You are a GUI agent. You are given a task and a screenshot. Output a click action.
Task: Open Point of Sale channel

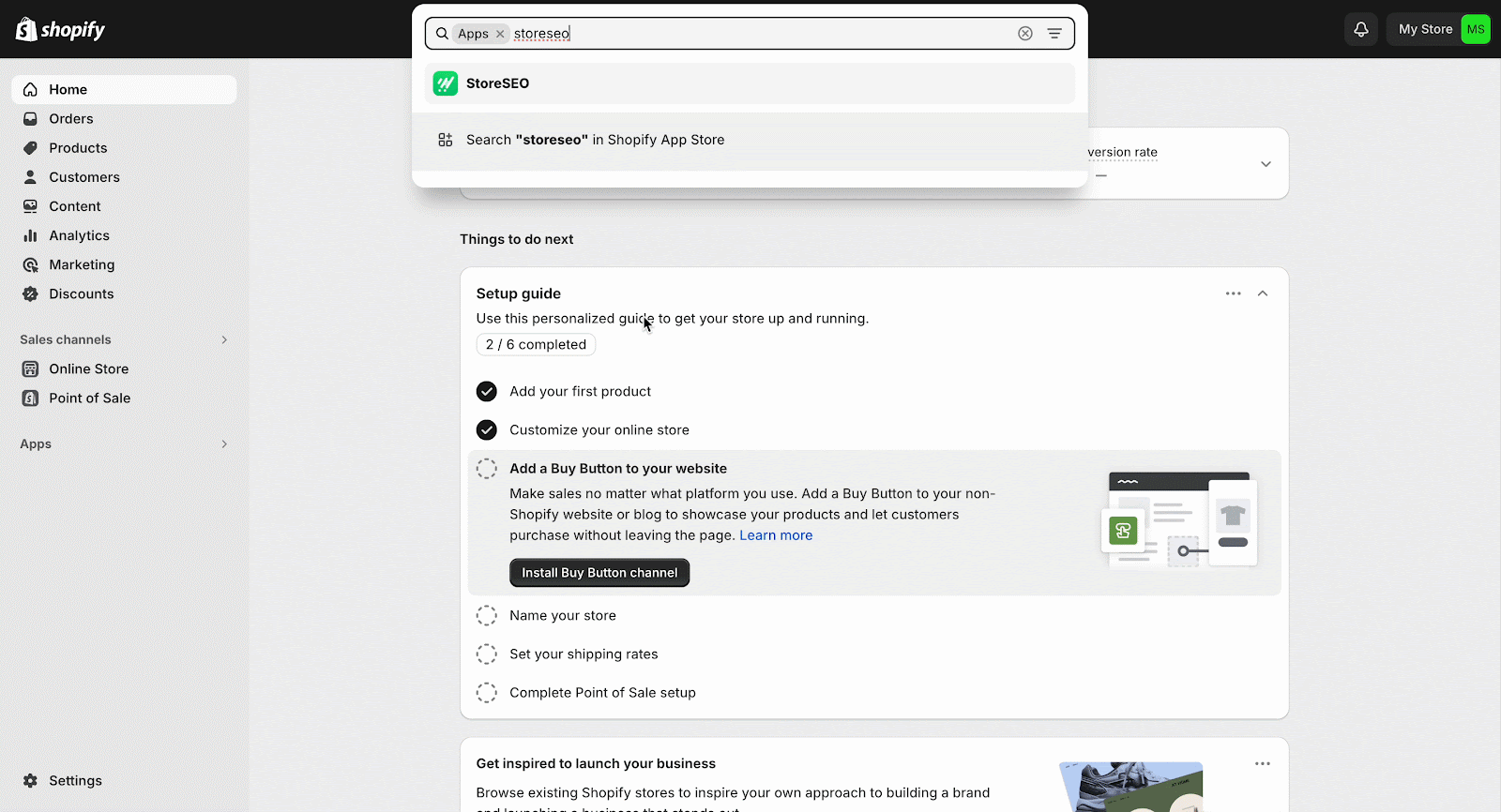(124, 398)
